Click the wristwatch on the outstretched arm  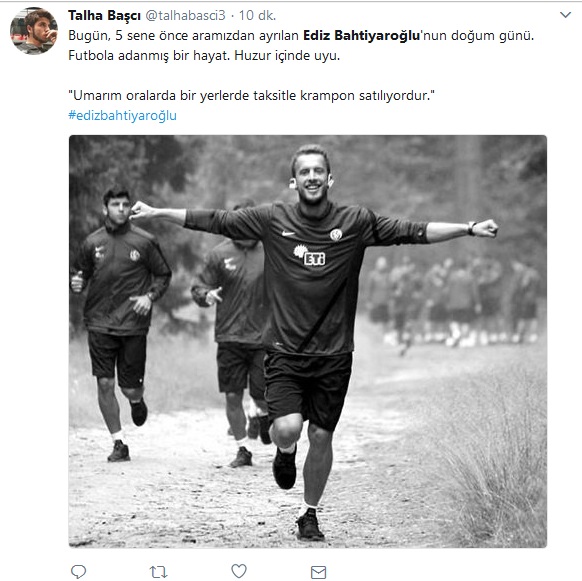[471, 228]
